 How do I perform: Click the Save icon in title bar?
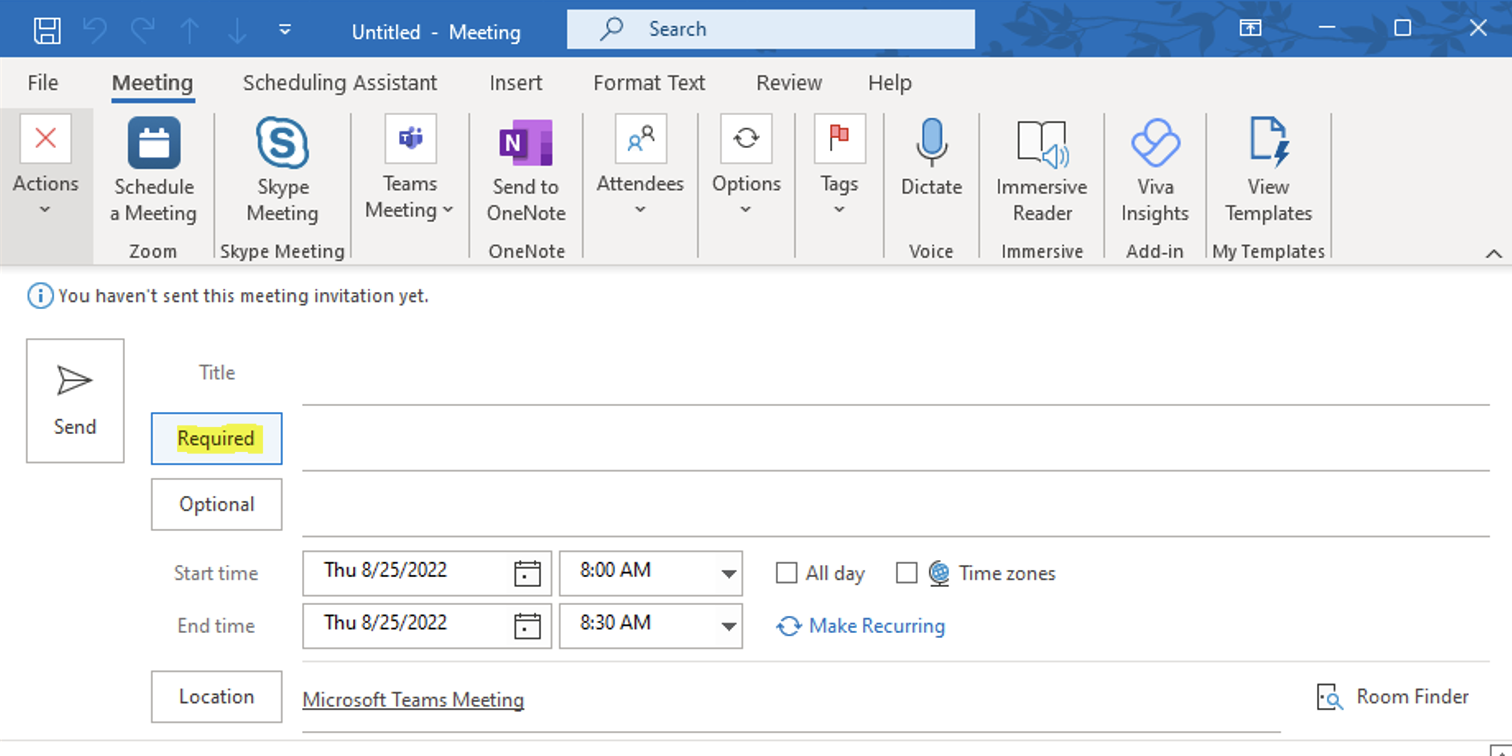(47, 30)
